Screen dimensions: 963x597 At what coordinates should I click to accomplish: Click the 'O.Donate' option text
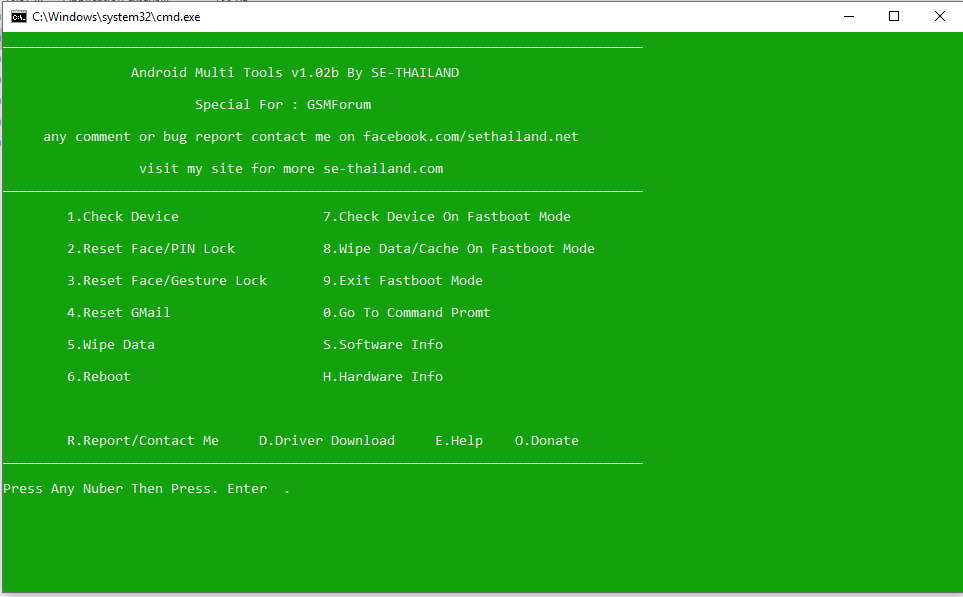(547, 441)
